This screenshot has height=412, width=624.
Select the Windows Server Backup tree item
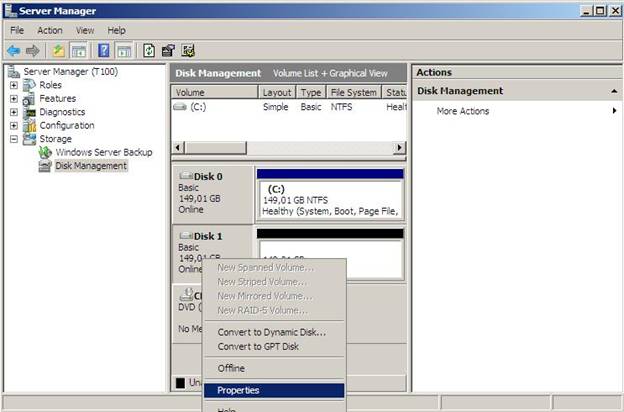(104, 152)
